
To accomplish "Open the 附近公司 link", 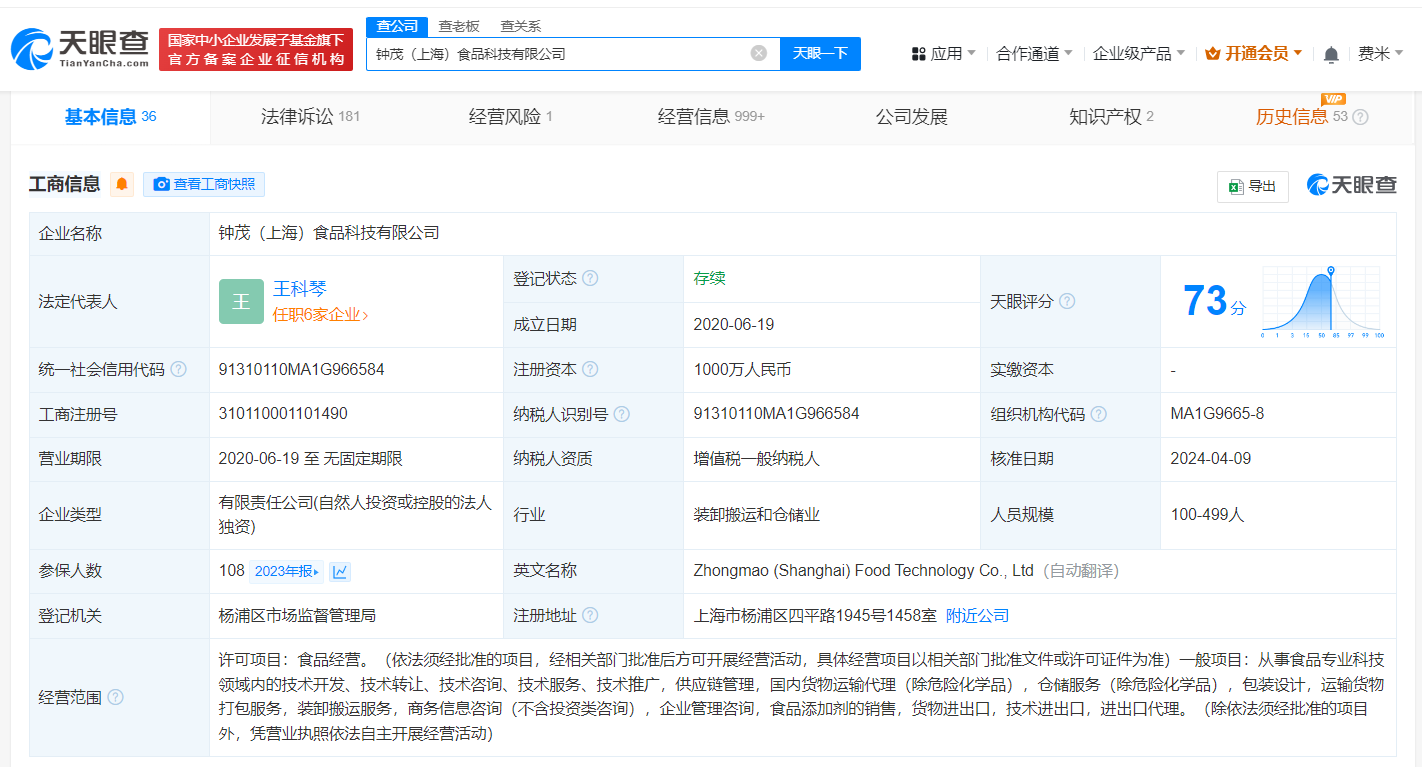I will pos(979,616).
